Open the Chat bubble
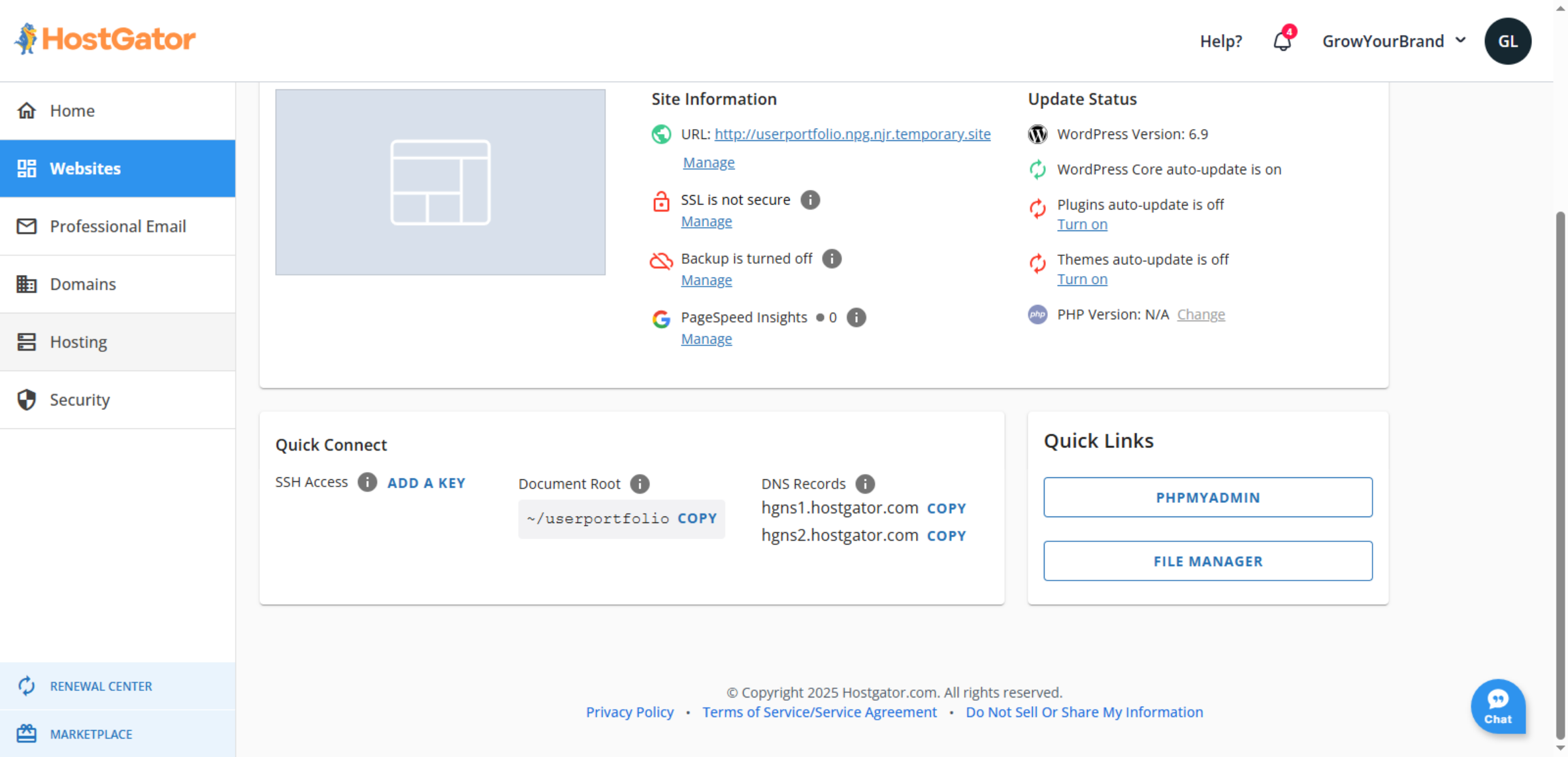 [1498, 706]
